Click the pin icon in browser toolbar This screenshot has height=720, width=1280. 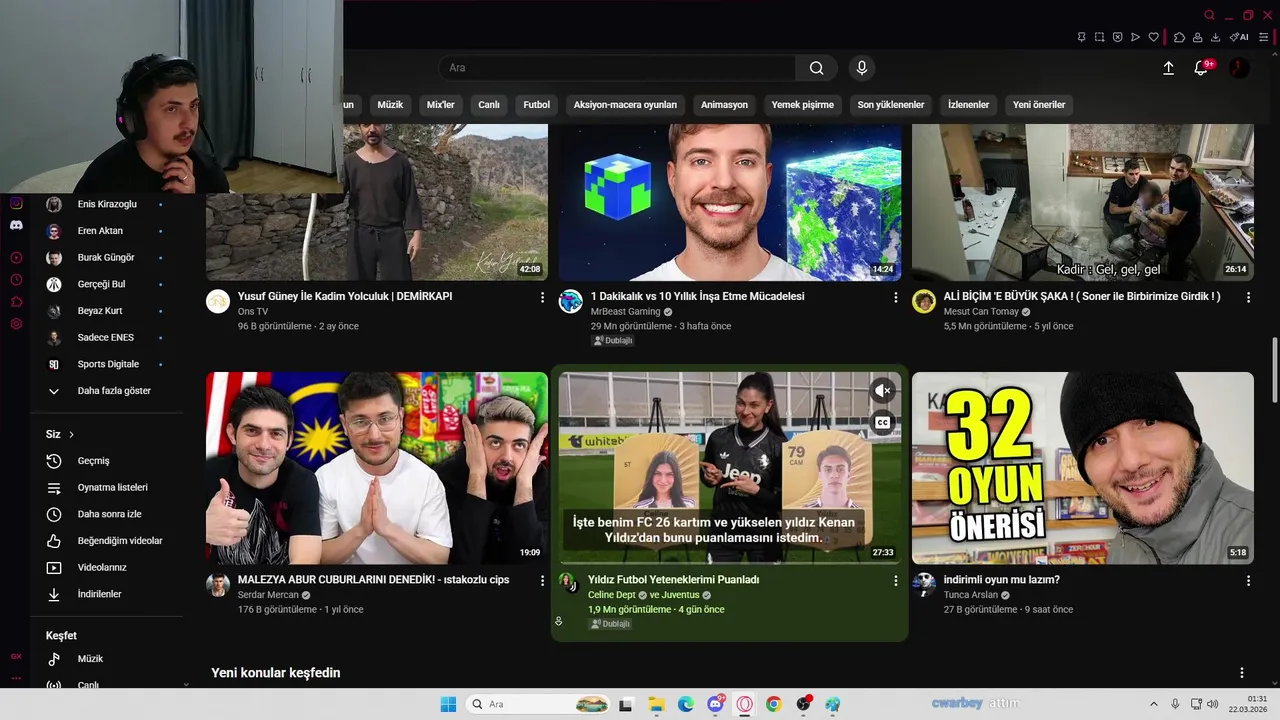[x=1081, y=37]
